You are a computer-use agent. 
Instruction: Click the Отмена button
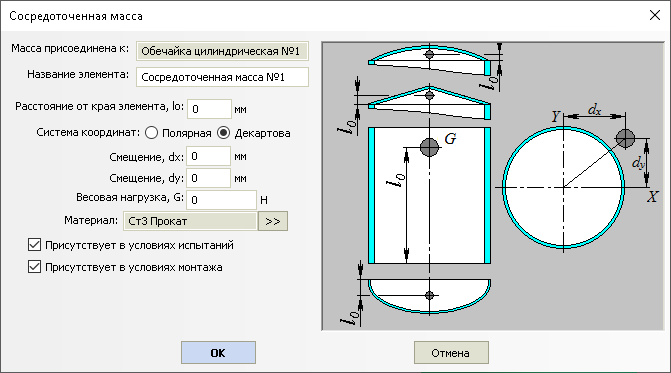pyautogui.click(x=451, y=352)
